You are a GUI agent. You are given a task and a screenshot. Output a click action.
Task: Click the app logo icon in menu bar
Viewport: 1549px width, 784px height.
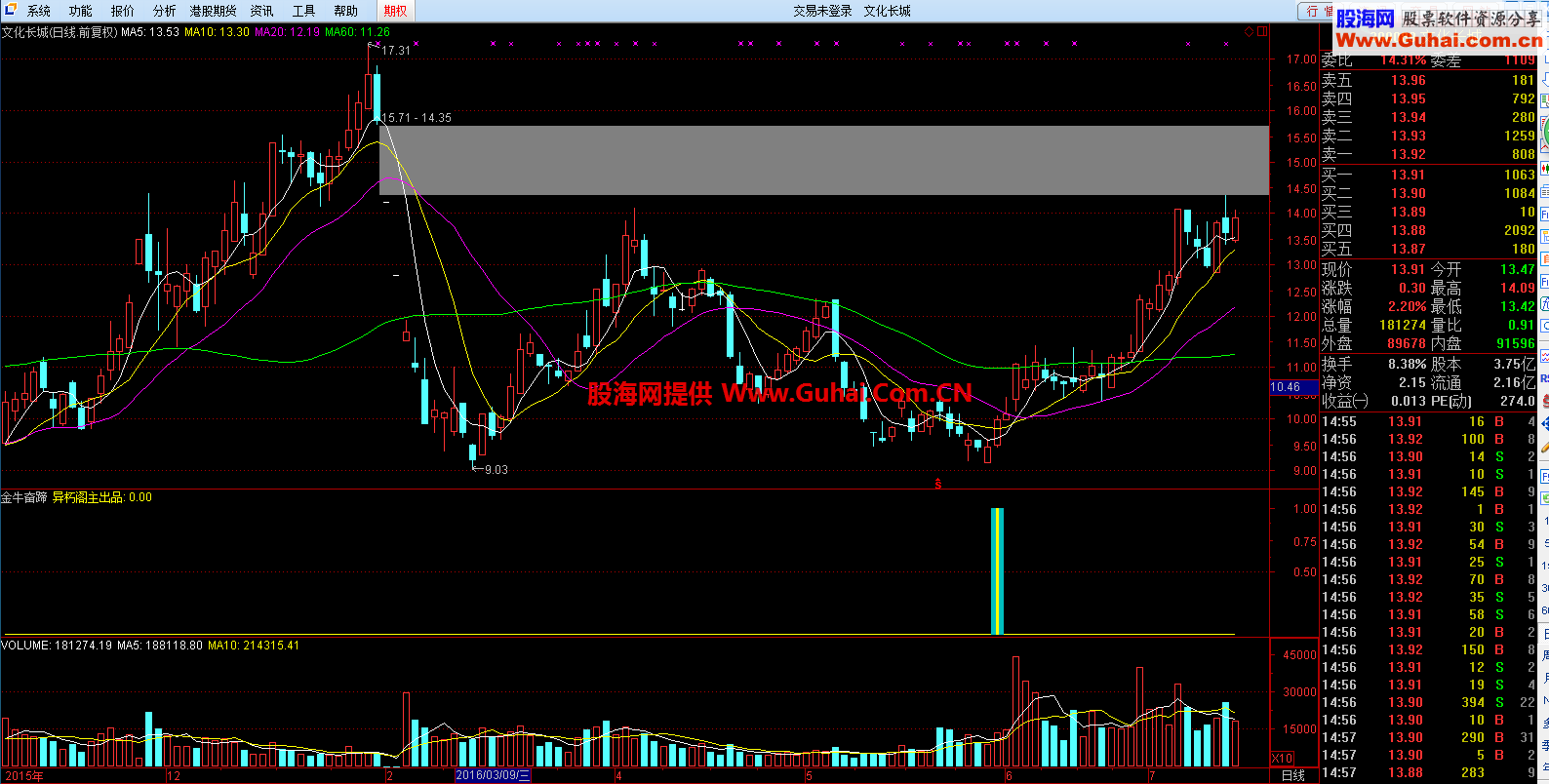click(12, 11)
